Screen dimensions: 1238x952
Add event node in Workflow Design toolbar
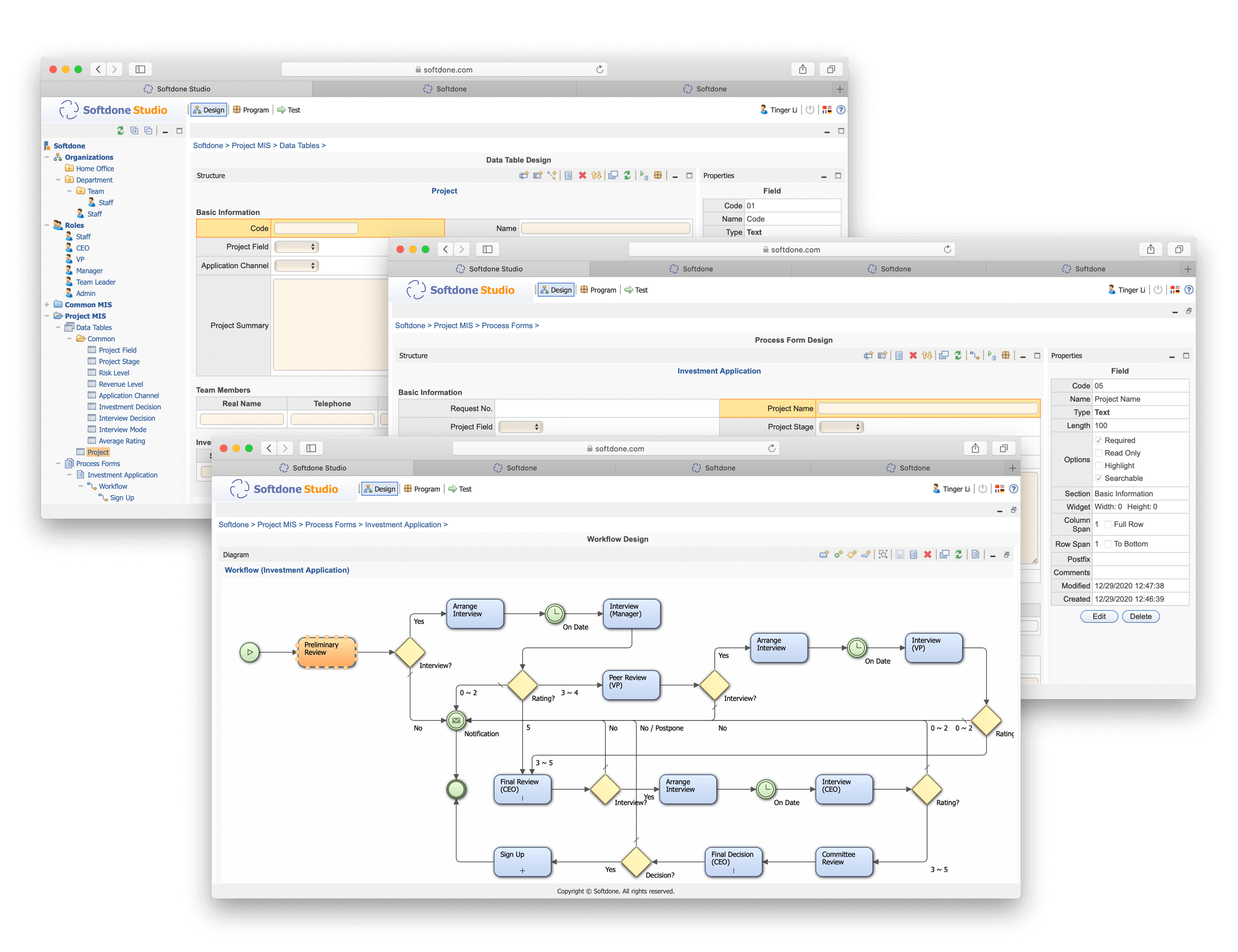click(x=838, y=555)
